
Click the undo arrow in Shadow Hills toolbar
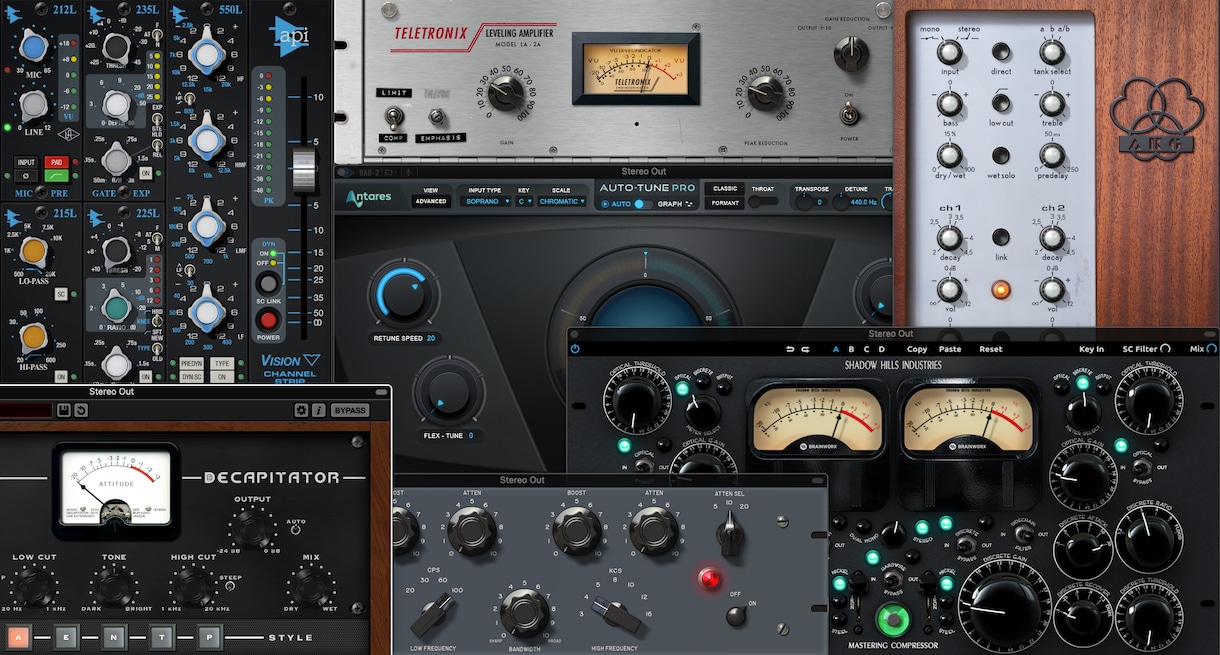(791, 349)
